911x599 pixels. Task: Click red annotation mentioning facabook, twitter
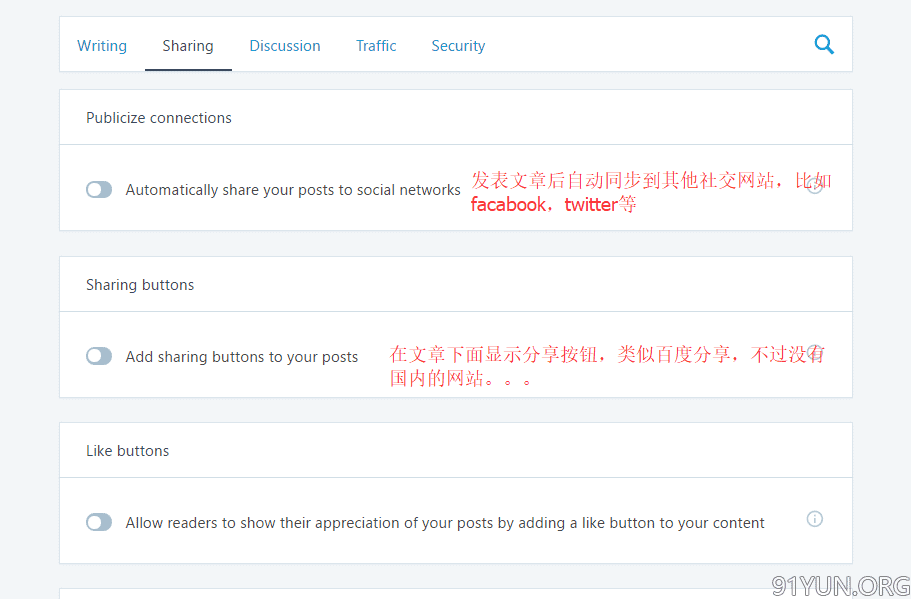[x=650, y=192]
